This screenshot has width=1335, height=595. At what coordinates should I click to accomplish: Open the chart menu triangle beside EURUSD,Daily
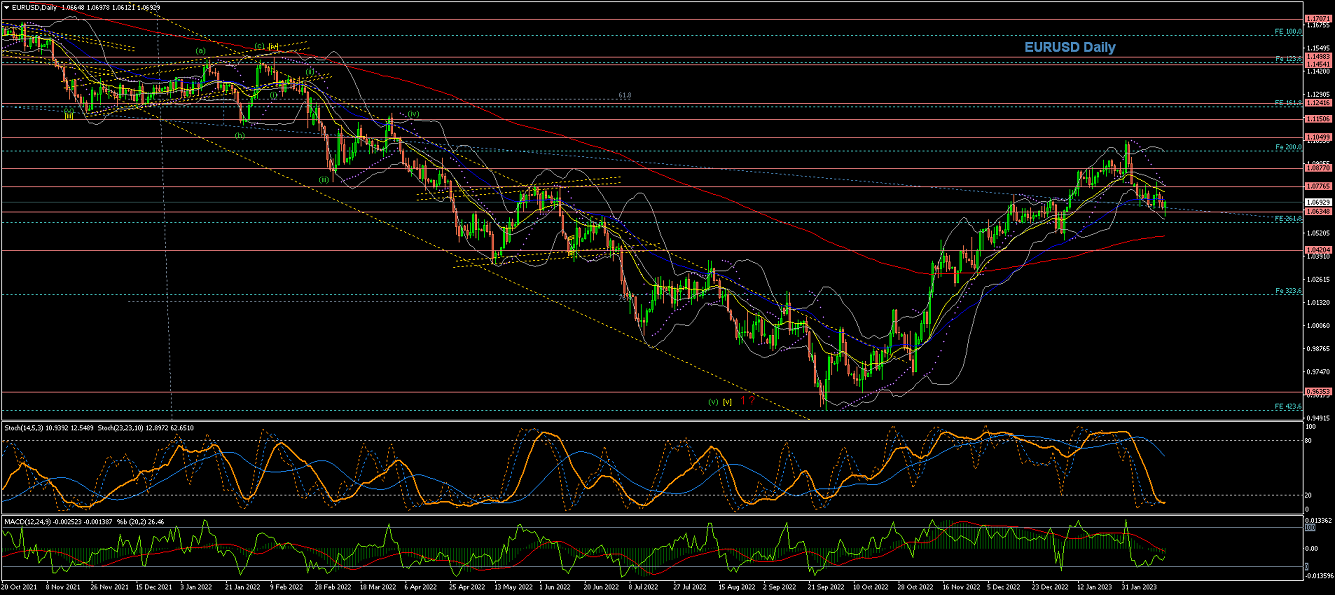6,7
